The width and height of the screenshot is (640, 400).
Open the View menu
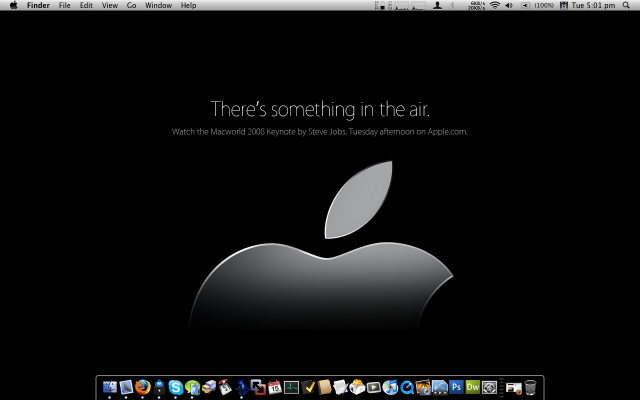pyautogui.click(x=110, y=5)
